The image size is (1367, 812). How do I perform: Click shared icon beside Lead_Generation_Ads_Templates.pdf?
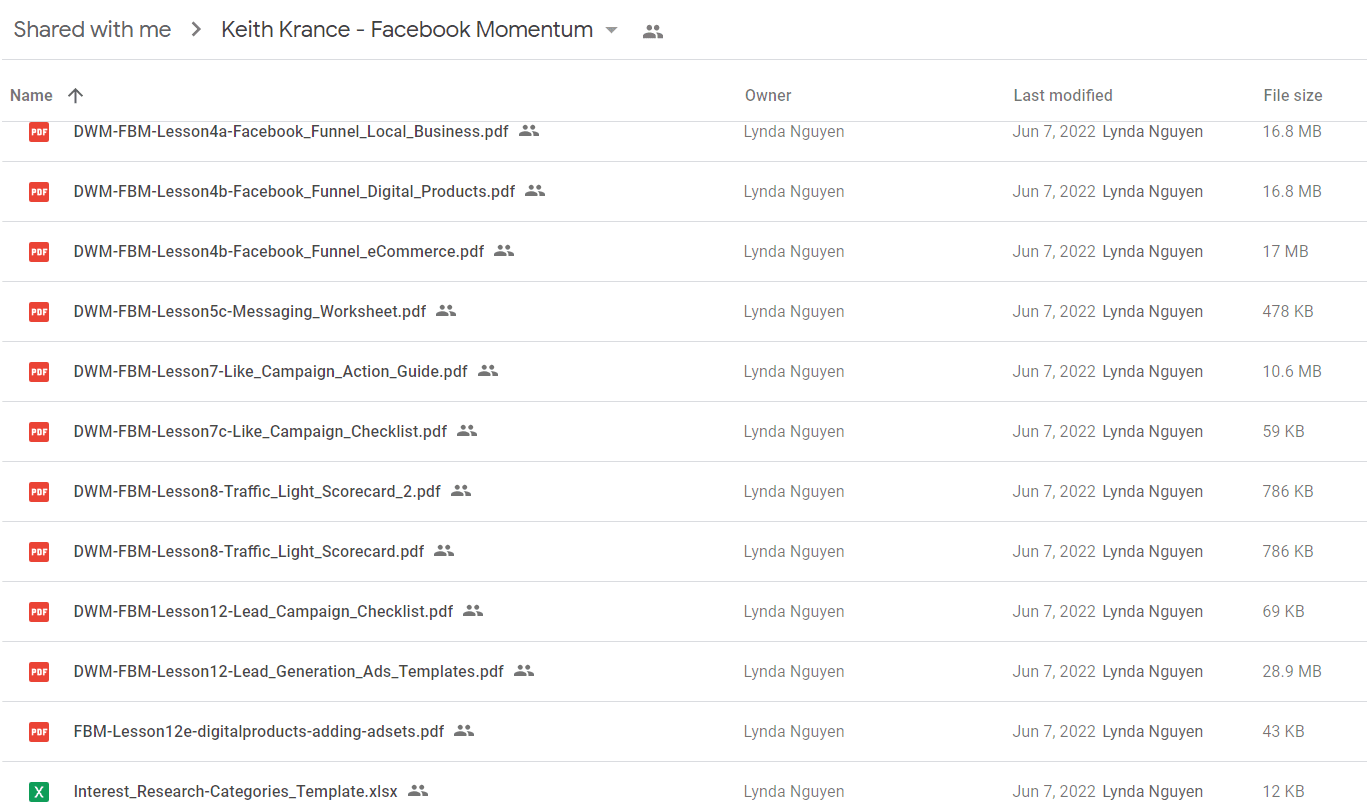[x=524, y=670]
